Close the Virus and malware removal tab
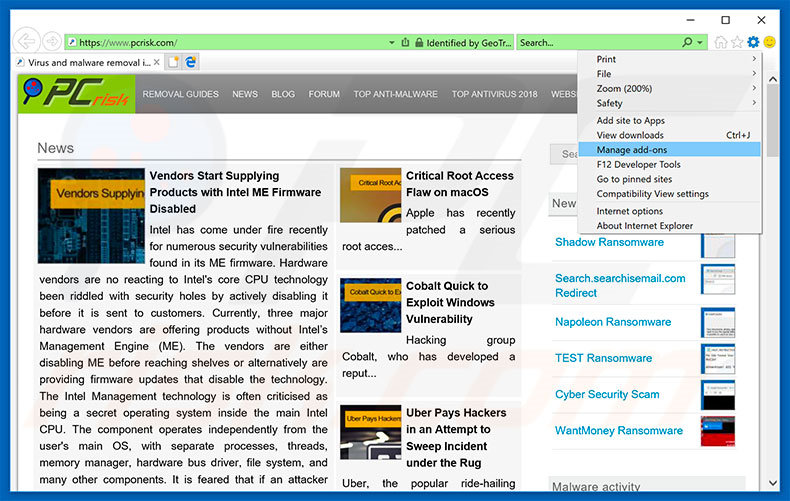The height and width of the screenshot is (501, 790). [x=157, y=62]
